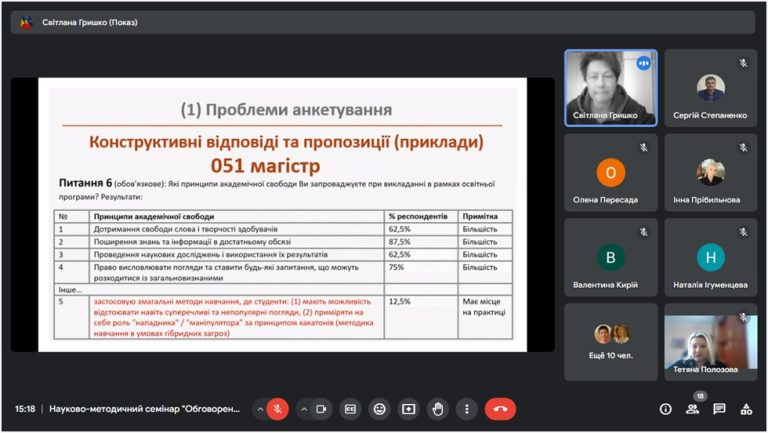Select Сергій Степаненко participant tile

710,88
